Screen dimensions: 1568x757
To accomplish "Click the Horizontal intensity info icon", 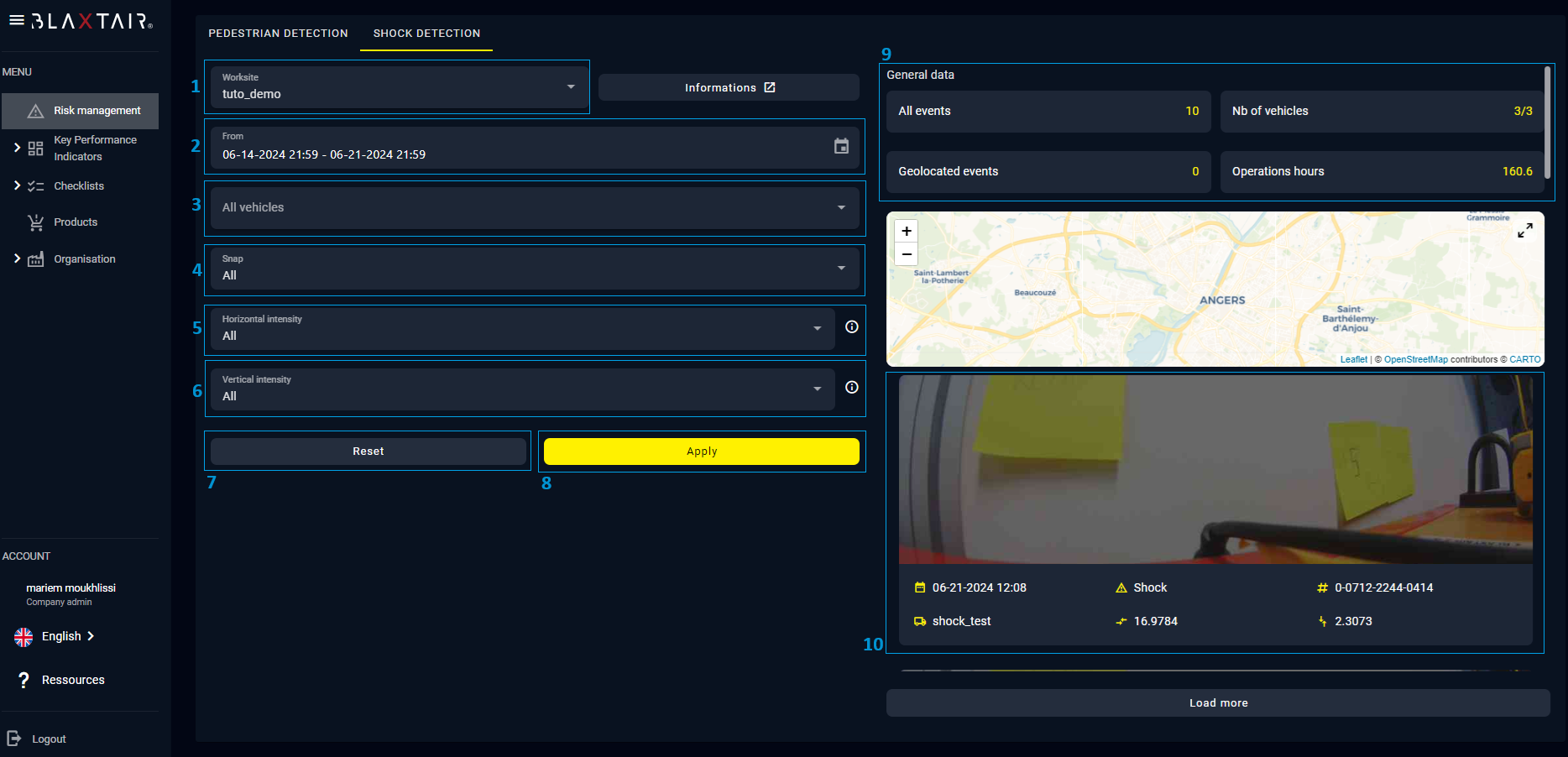I will [x=851, y=327].
